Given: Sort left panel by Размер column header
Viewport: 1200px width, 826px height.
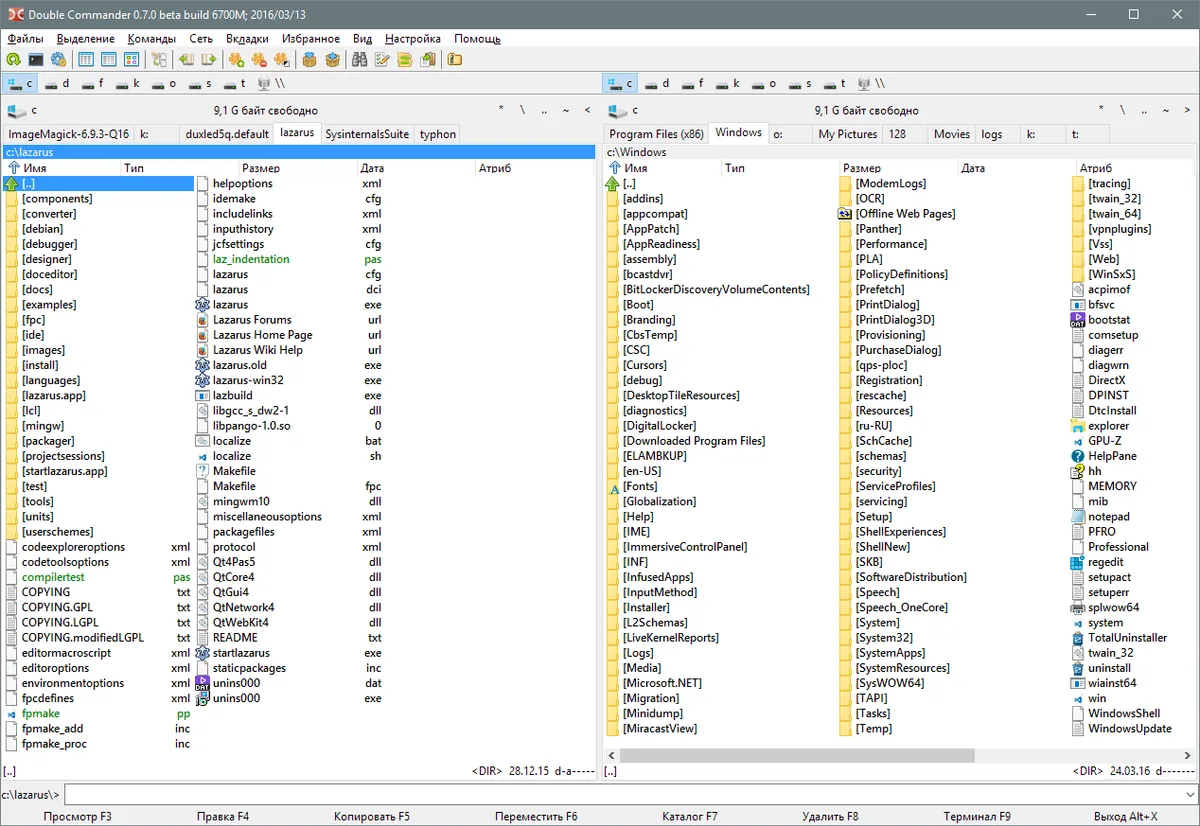Looking at the screenshot, I should click(x=297, y=168).
